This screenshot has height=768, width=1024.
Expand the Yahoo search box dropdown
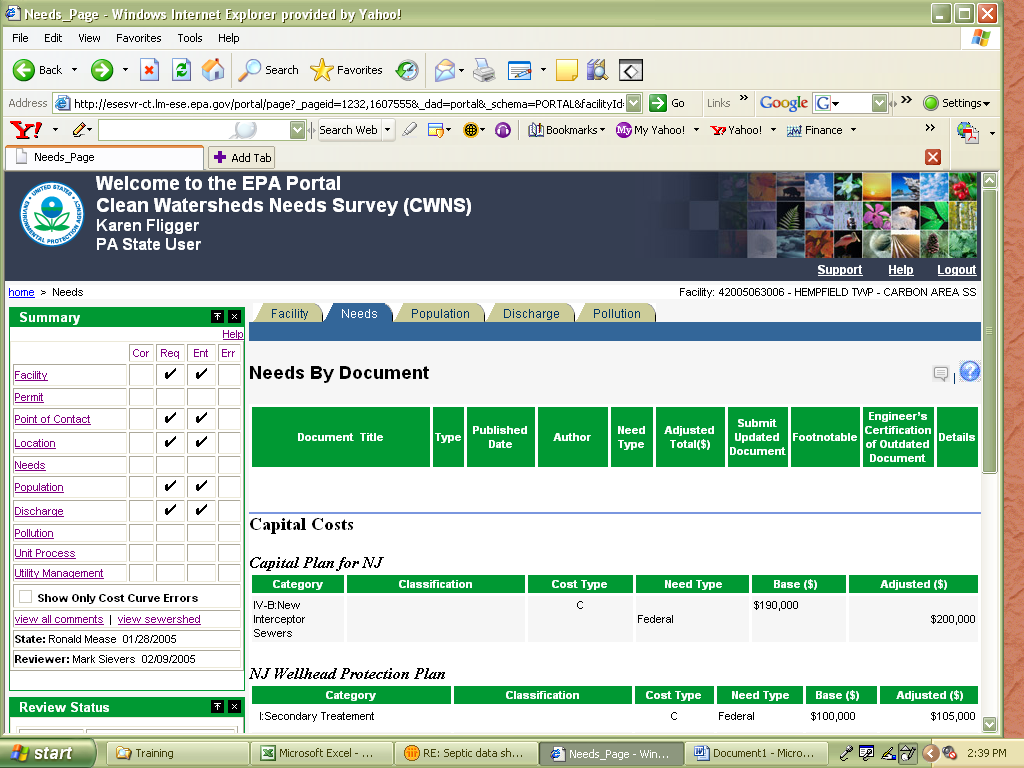click(297, 130)
